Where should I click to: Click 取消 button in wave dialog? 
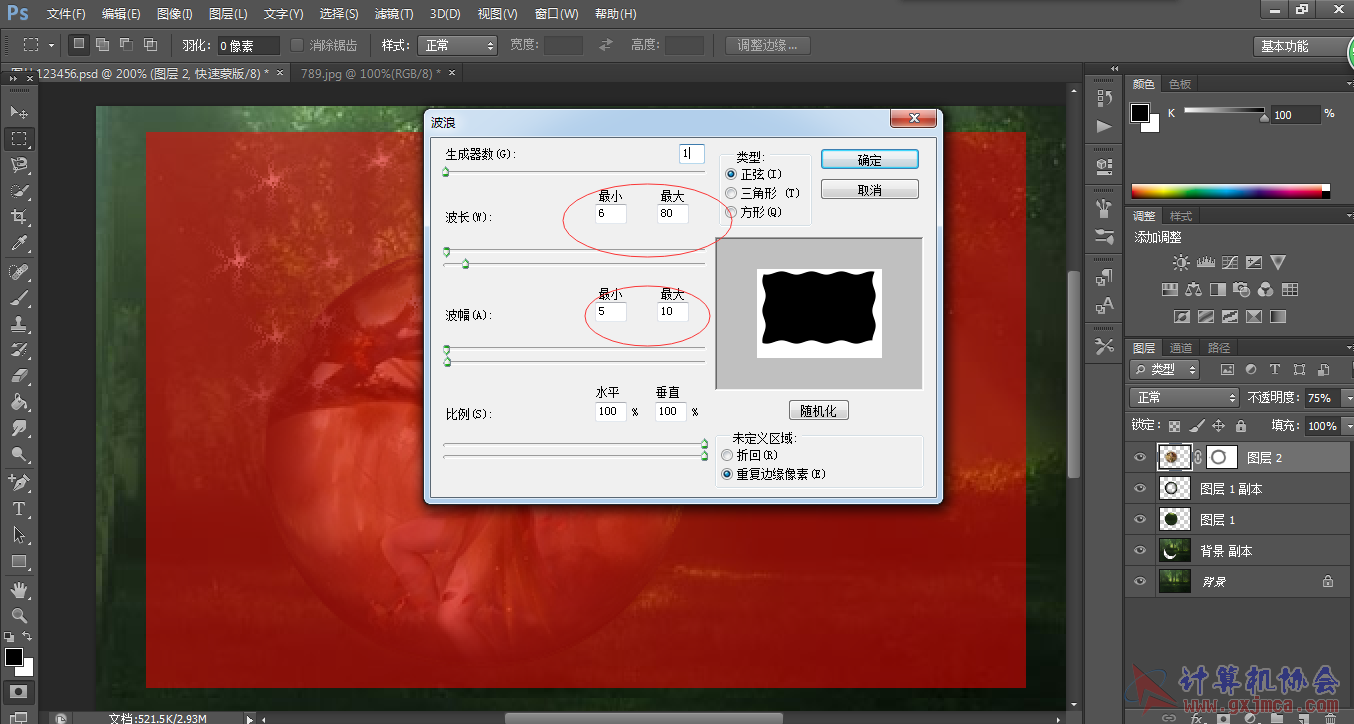870,190
